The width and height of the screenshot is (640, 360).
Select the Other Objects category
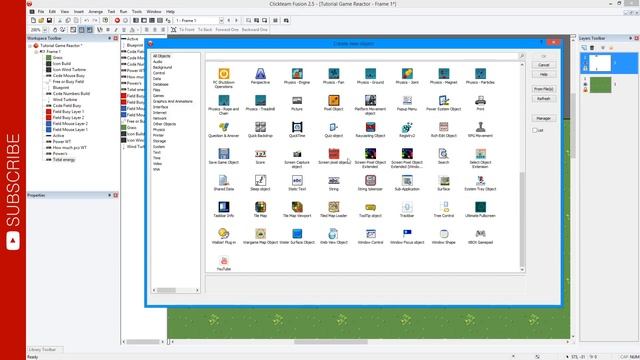pyautogui.click(x=164, y=124)
